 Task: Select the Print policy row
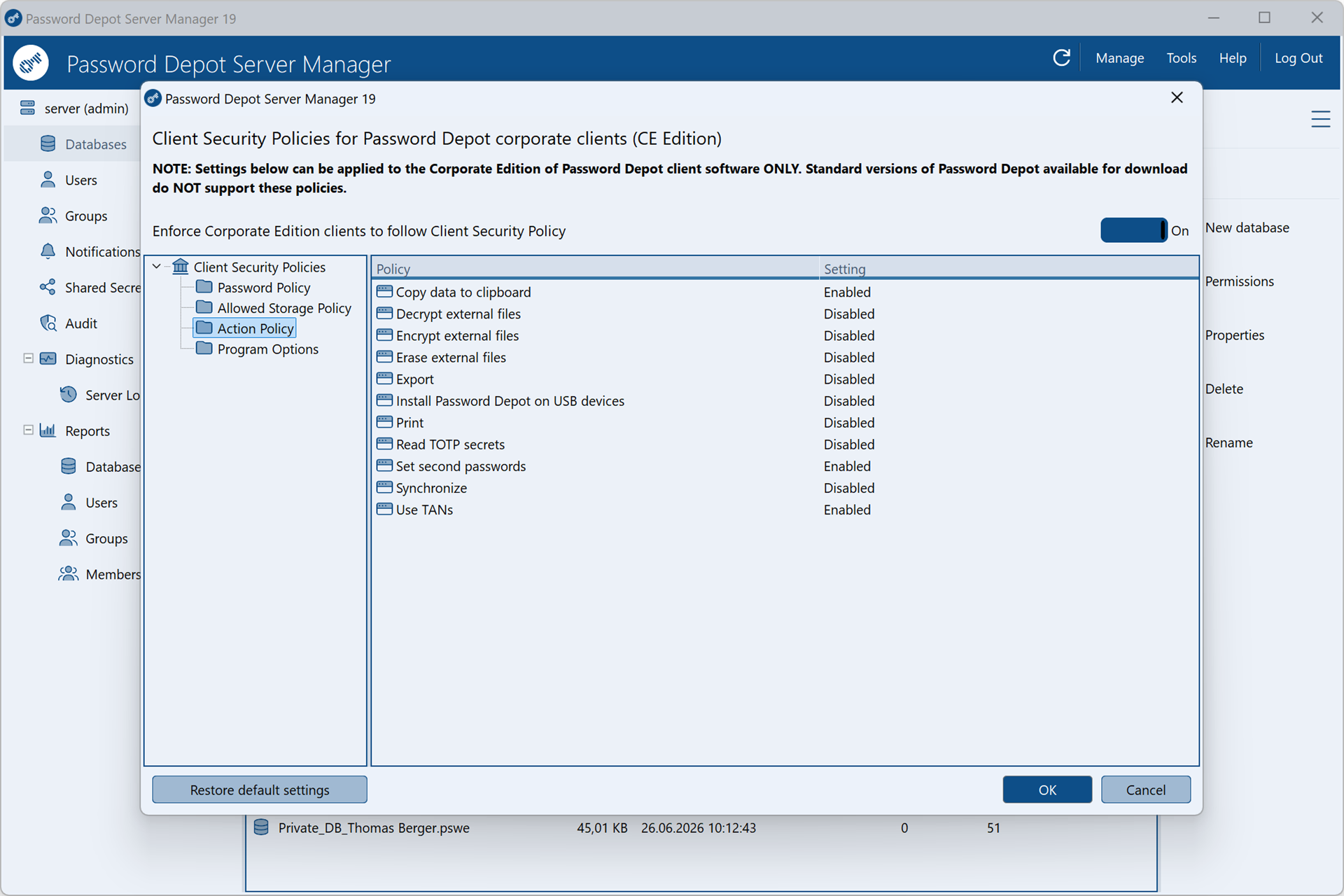(784, 422)
